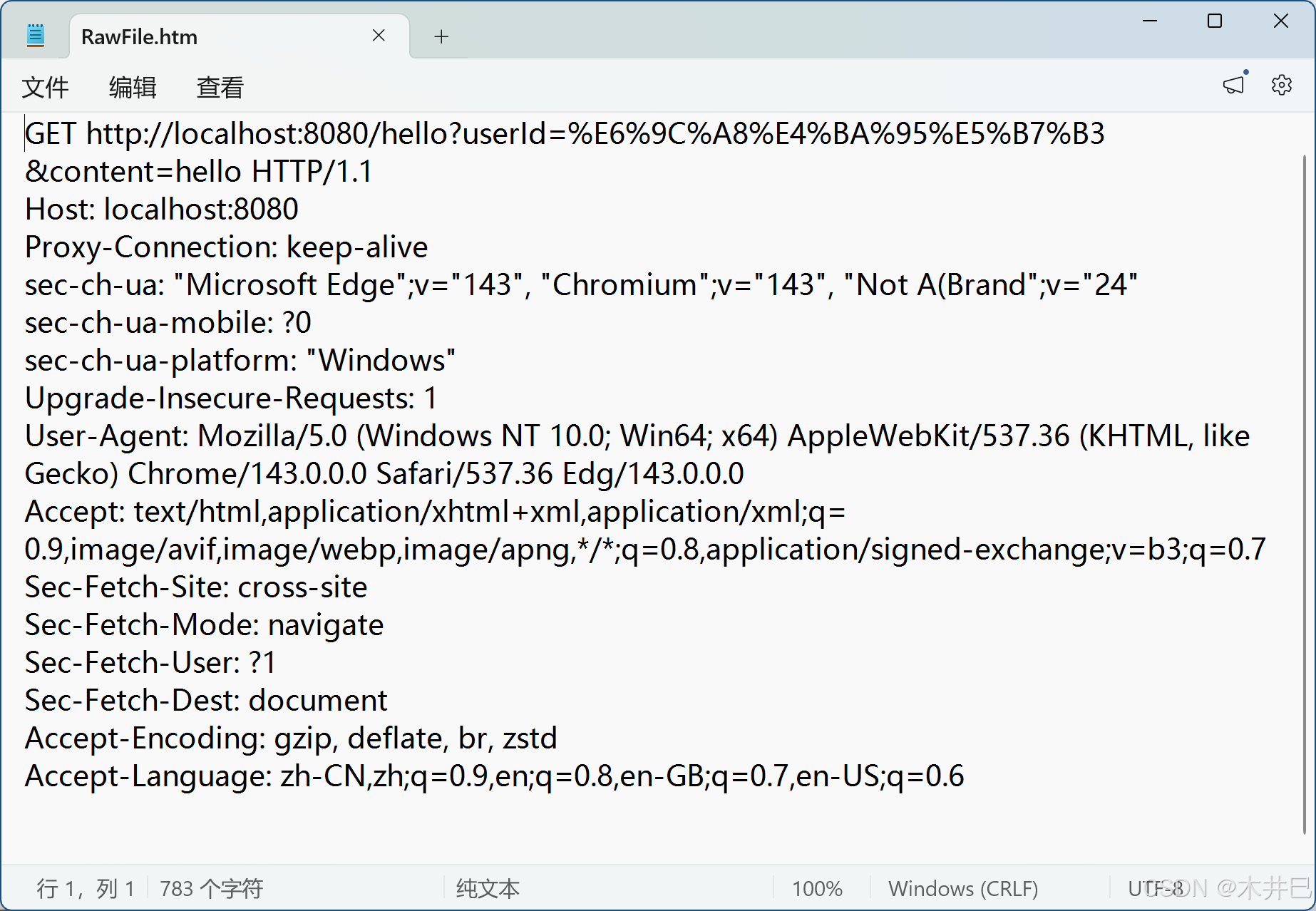Maximize the Notepad window
The height and width of the screenshot is (911, 1316).
click(x=1215, y=21)
